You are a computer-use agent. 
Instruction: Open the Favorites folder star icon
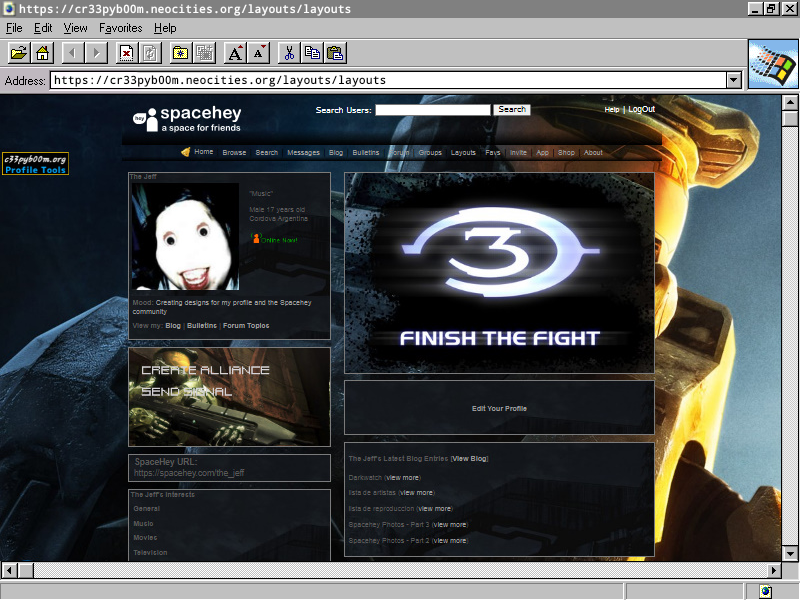coord(181,53)
